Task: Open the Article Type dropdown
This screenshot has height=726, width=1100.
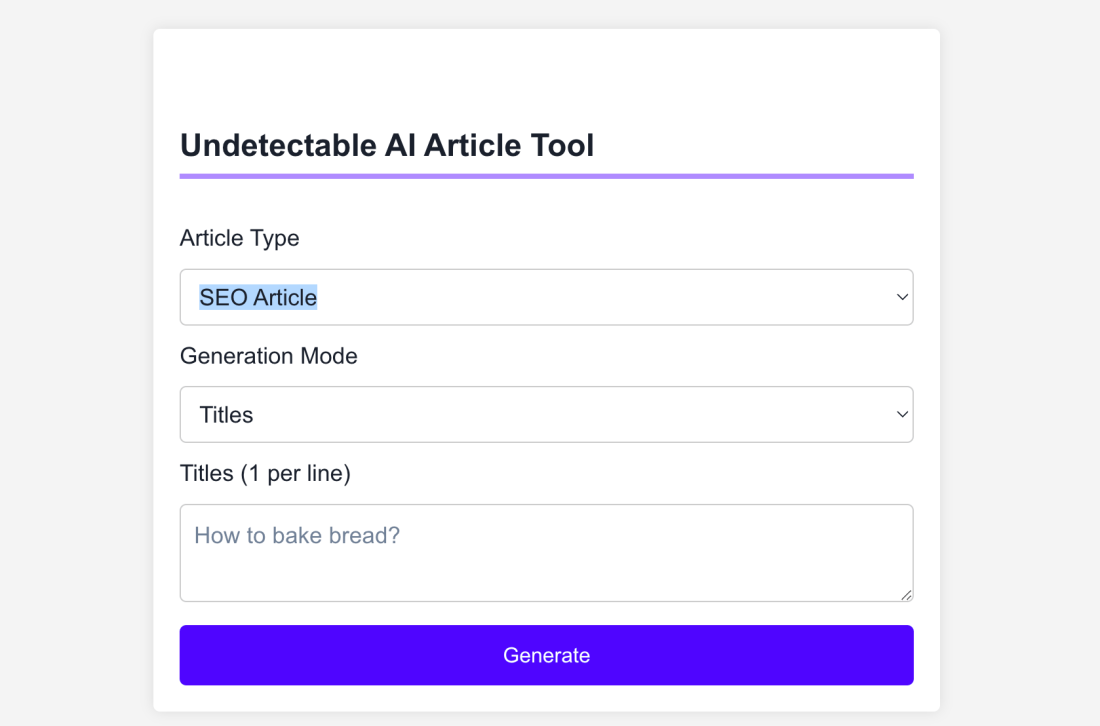Action: 546,297
